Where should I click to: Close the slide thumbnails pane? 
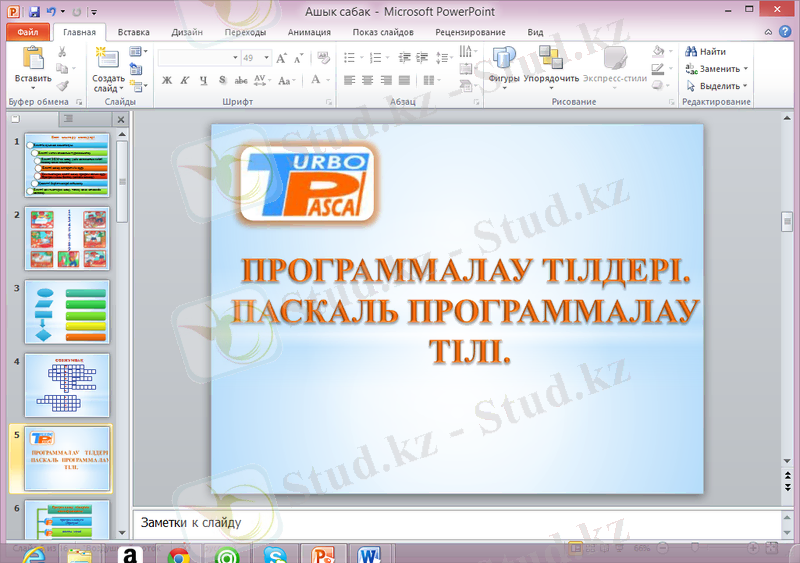pos(120,120)
